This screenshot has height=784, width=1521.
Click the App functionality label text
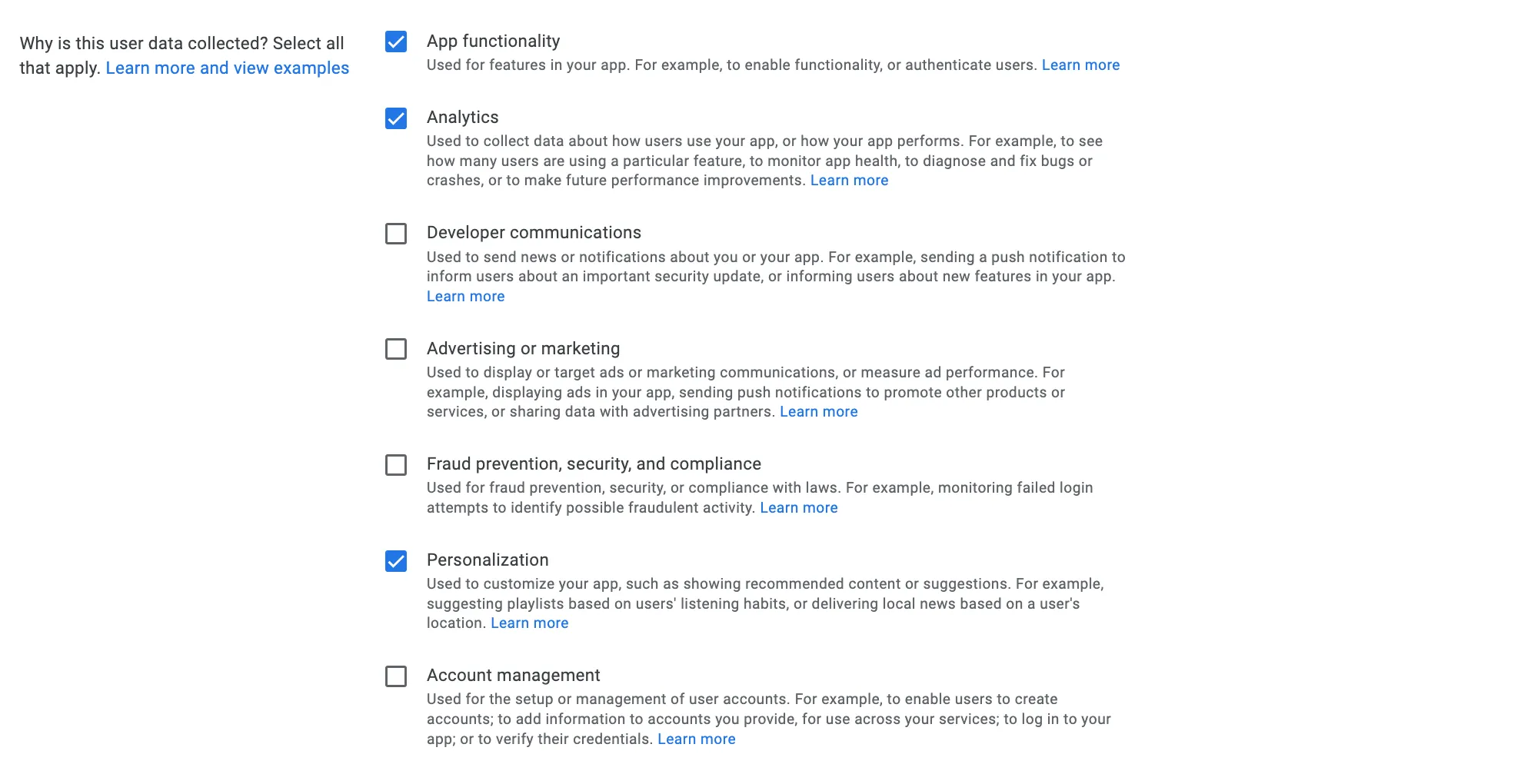pos(493,42)
